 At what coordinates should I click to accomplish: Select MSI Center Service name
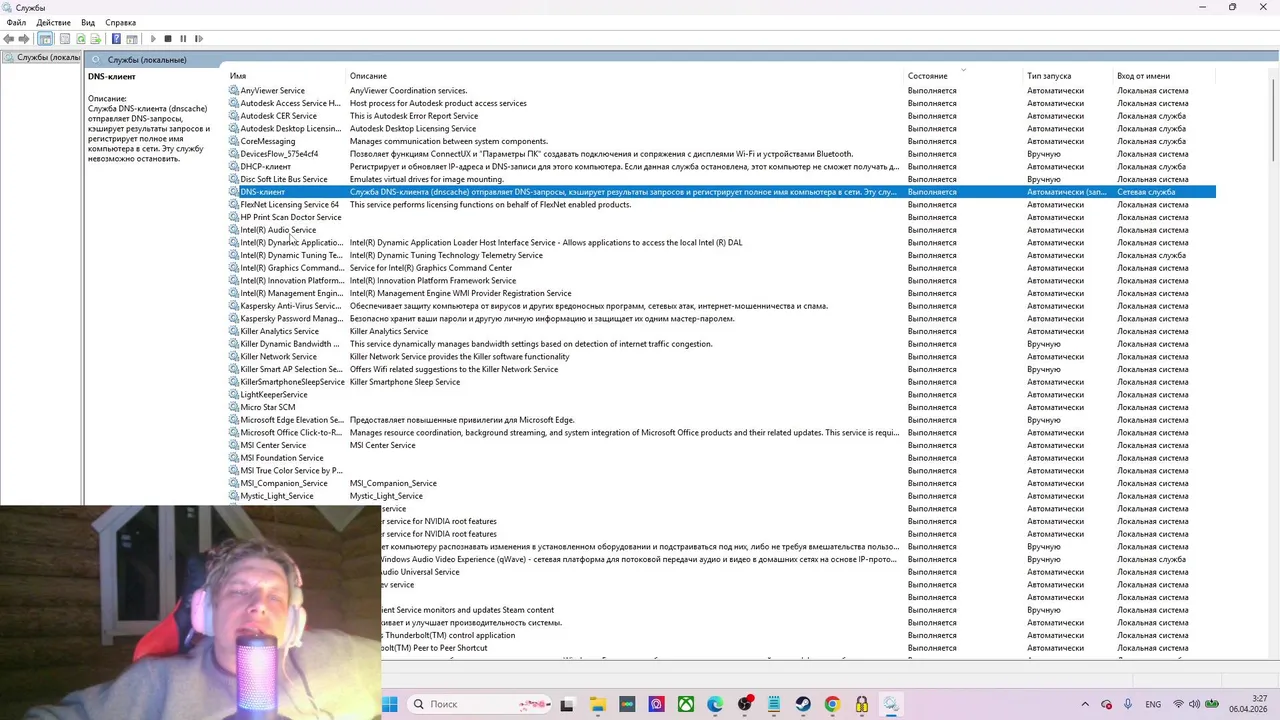[274, 446]
